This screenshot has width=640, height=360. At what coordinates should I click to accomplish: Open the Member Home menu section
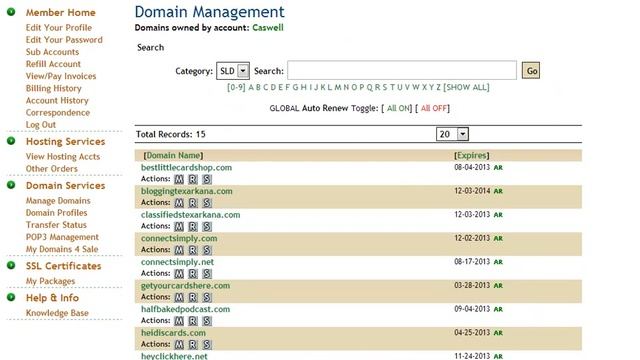pyautogui.click(x=60, y=13)
